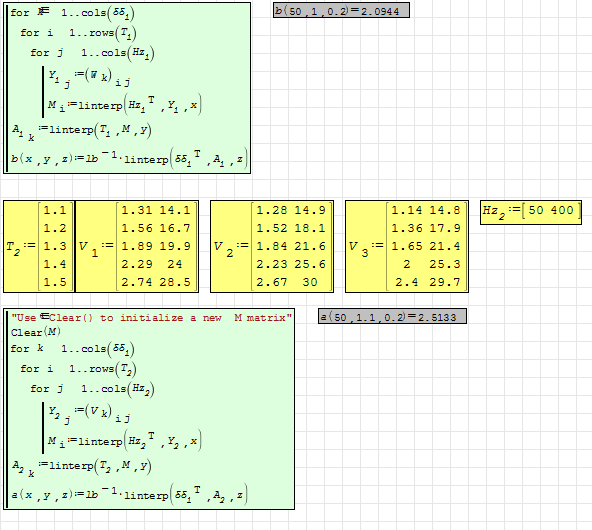Click the V3 matrix definition
Image resolution: width=592 pixels, height=530 pixels.
[407, 247]
